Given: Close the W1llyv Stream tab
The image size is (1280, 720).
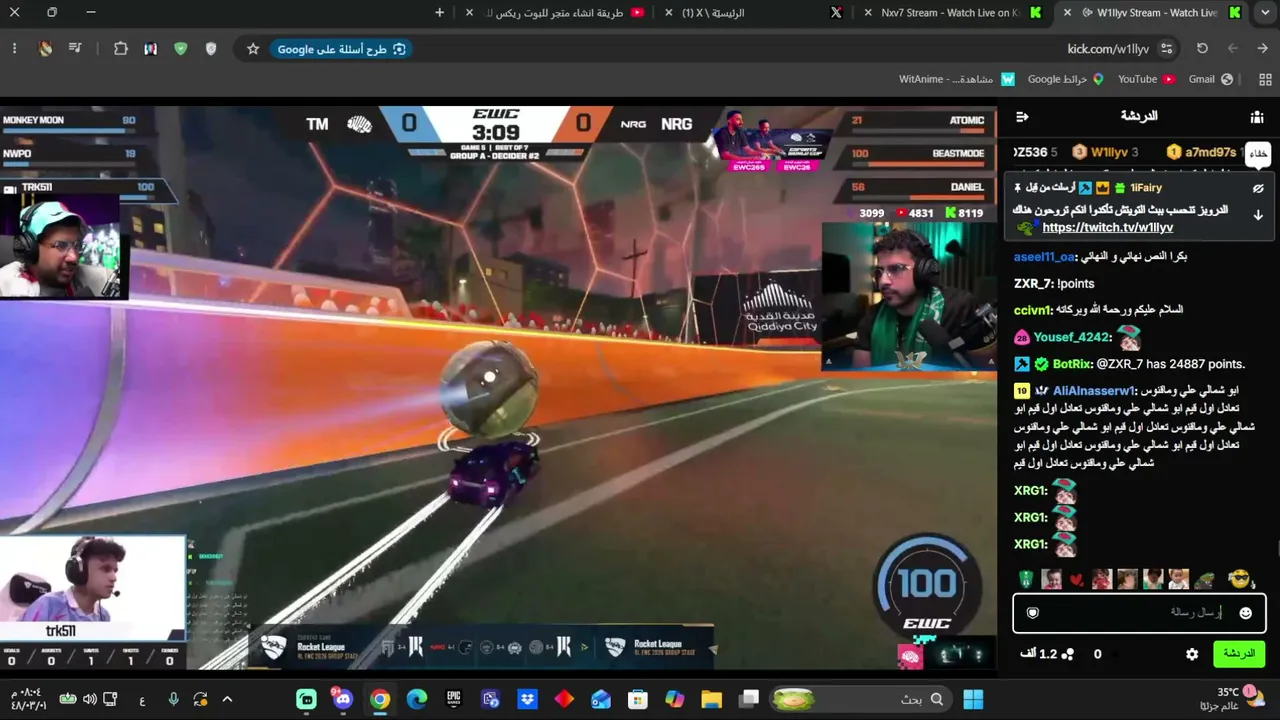Looking at the screenshot, I should (1067, 13).
